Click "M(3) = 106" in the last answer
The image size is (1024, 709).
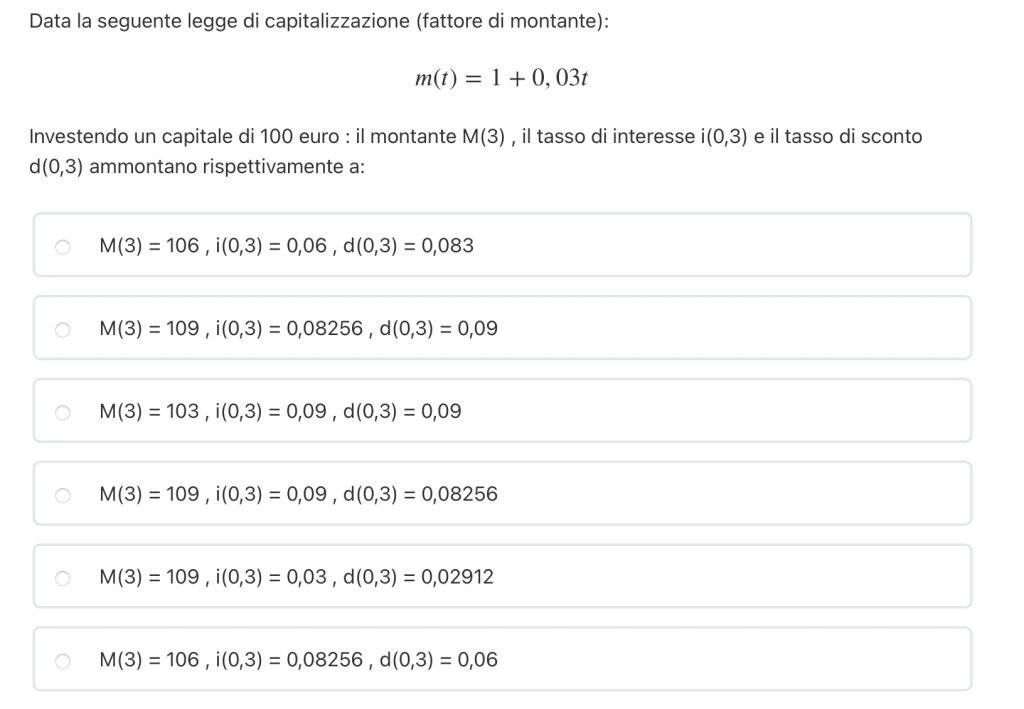[x=149, y=660]
